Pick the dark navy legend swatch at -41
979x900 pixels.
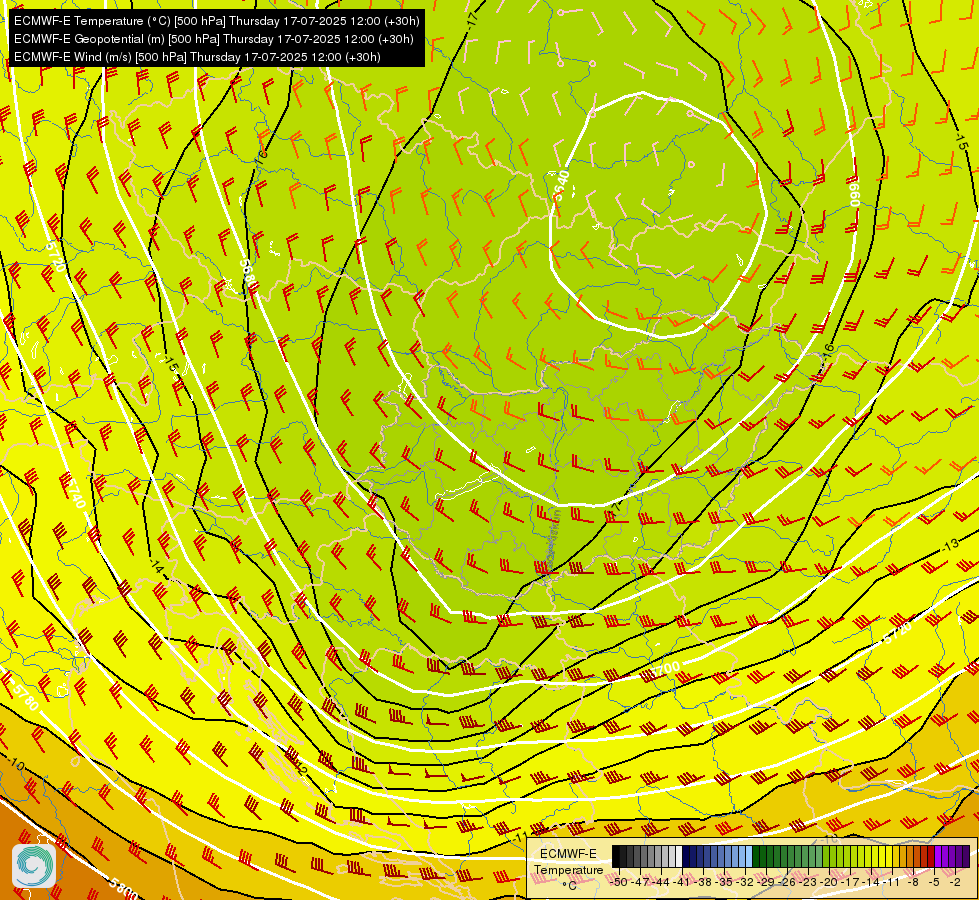(x=686, y=856)
